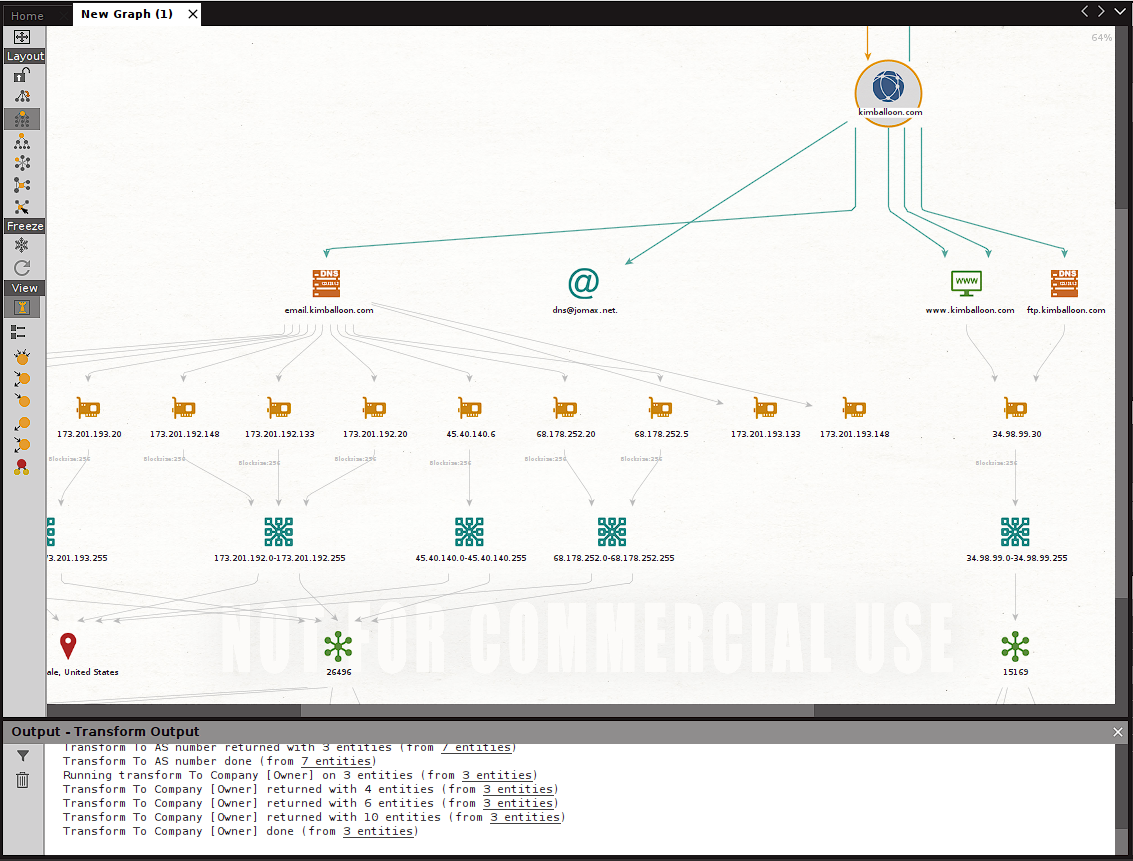The width and height of the screenshot is (1133, 861).
Task: Click the refresh layout arrow icon
Action: coord(22,268)
